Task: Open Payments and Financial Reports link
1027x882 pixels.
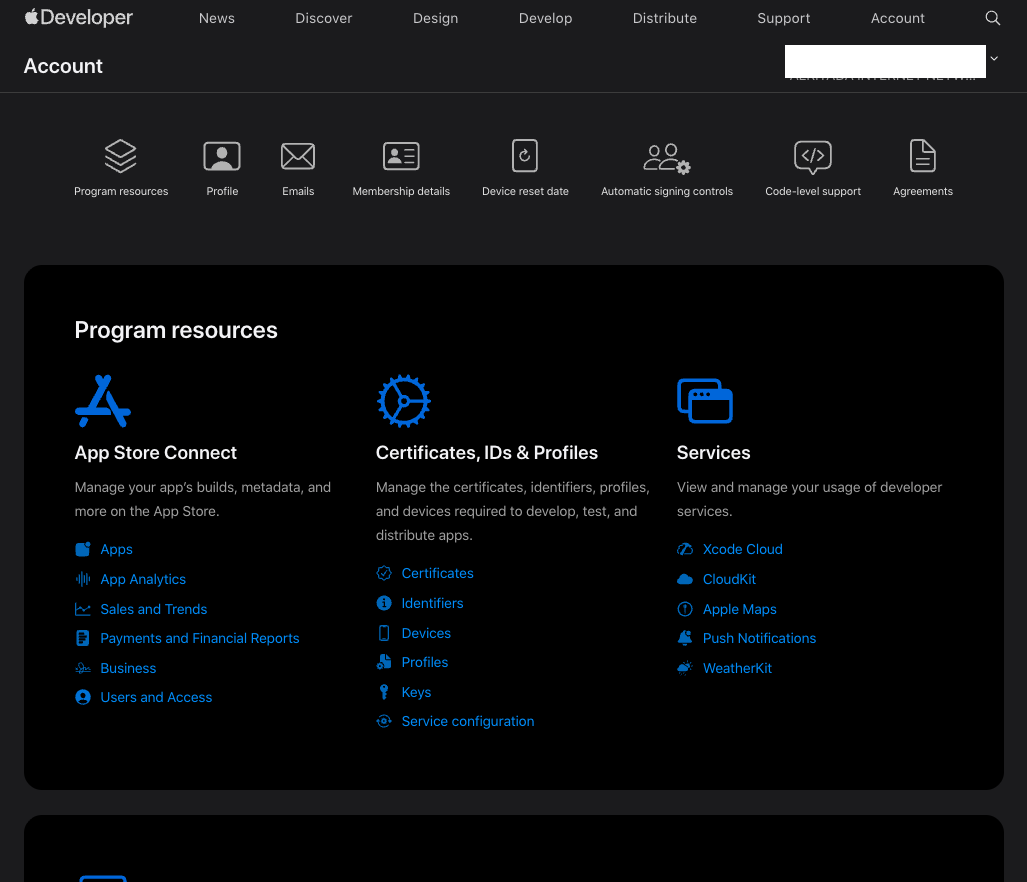Action: (x=200, y=638)
